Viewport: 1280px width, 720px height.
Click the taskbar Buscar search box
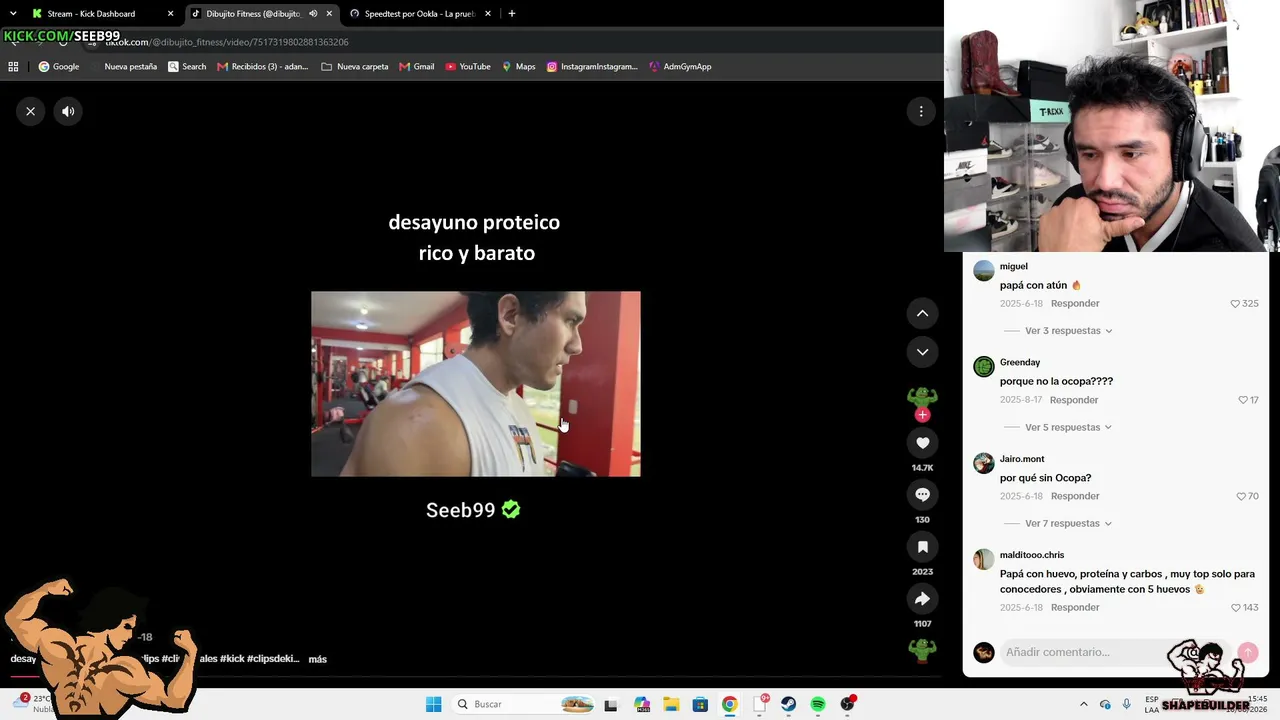click(x=525, y=704)
